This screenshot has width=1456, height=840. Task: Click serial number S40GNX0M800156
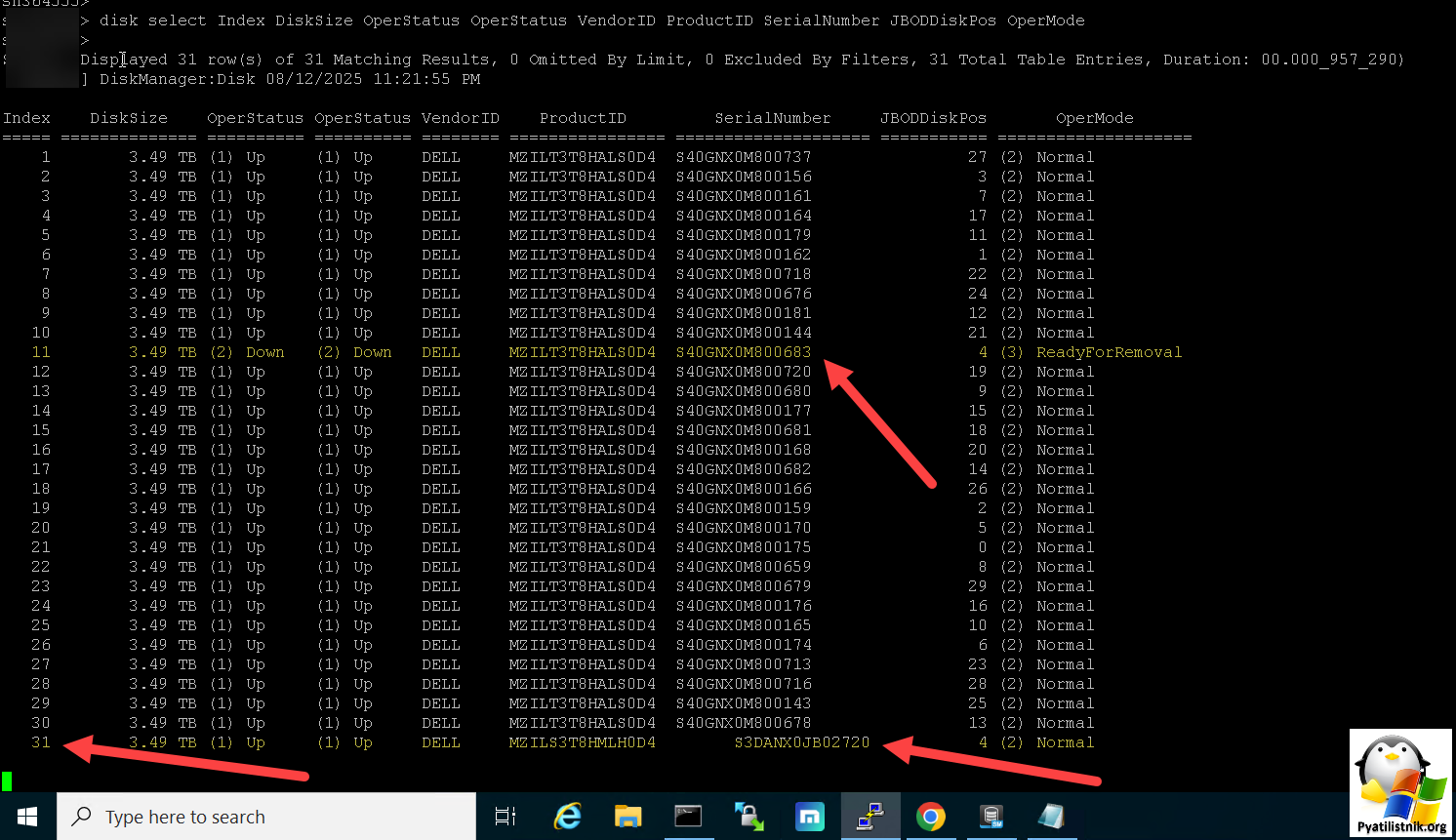pyautogui.click(x=744, y=177)
